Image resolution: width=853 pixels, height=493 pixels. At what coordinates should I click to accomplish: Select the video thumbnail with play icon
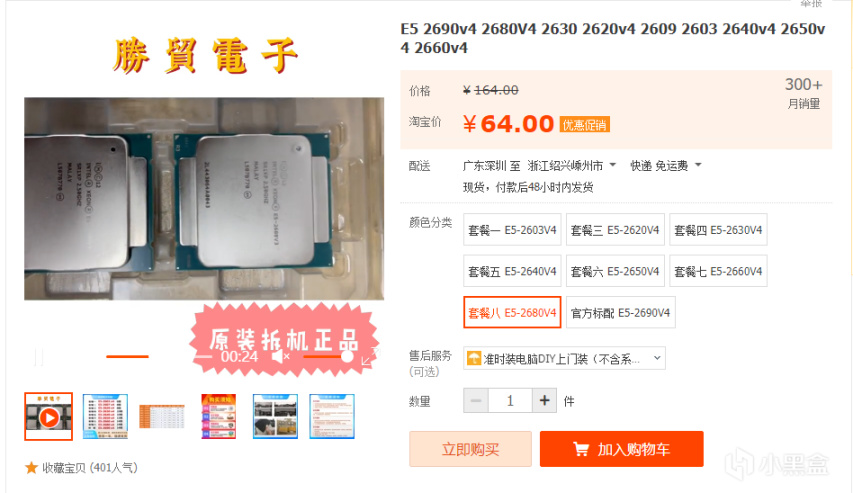point(48,416)
